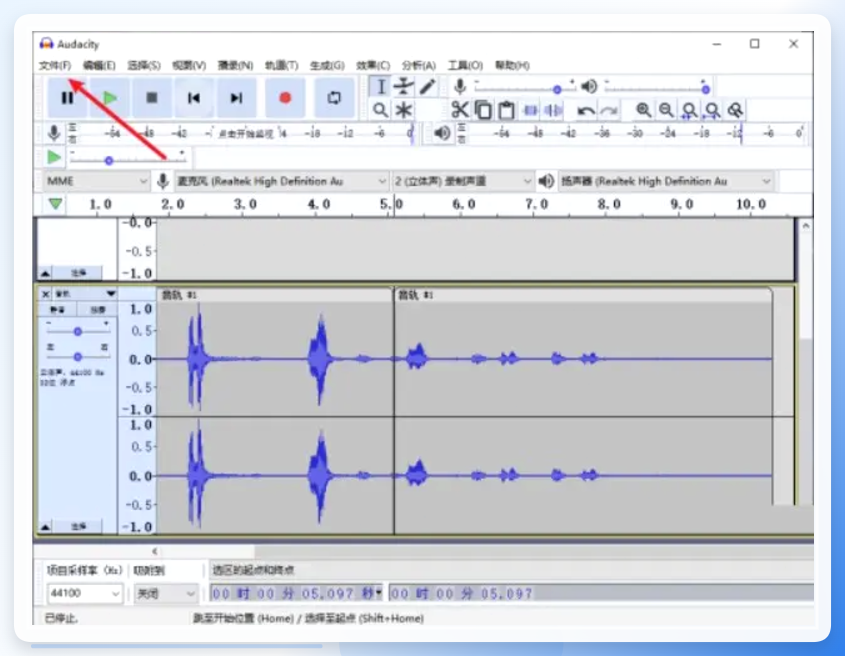Skip to end of the project
The height and width of the screenshot is (656, 845).
click(237, 98)
